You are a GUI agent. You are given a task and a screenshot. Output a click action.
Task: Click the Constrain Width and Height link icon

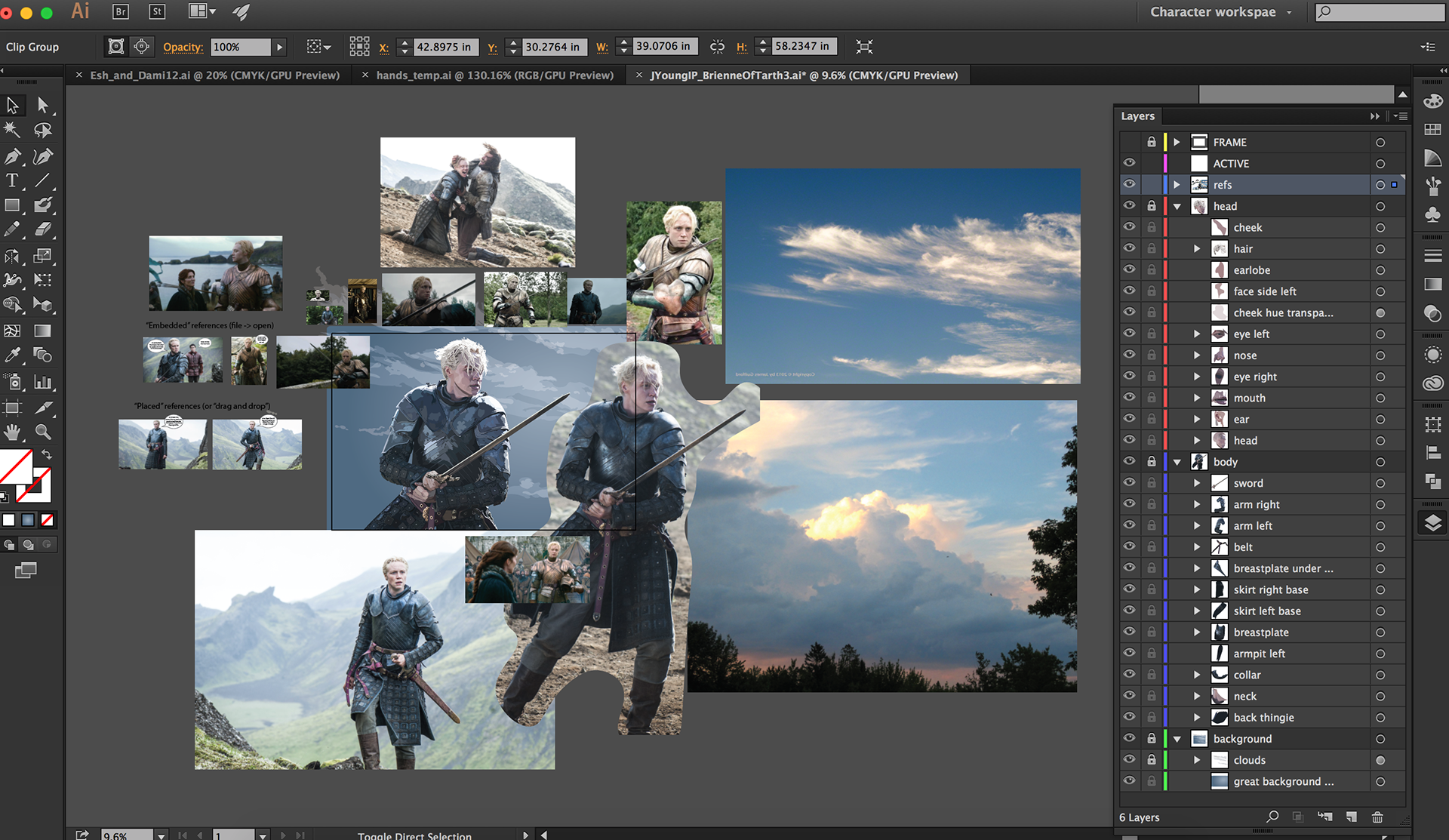[x=717, y=47]
